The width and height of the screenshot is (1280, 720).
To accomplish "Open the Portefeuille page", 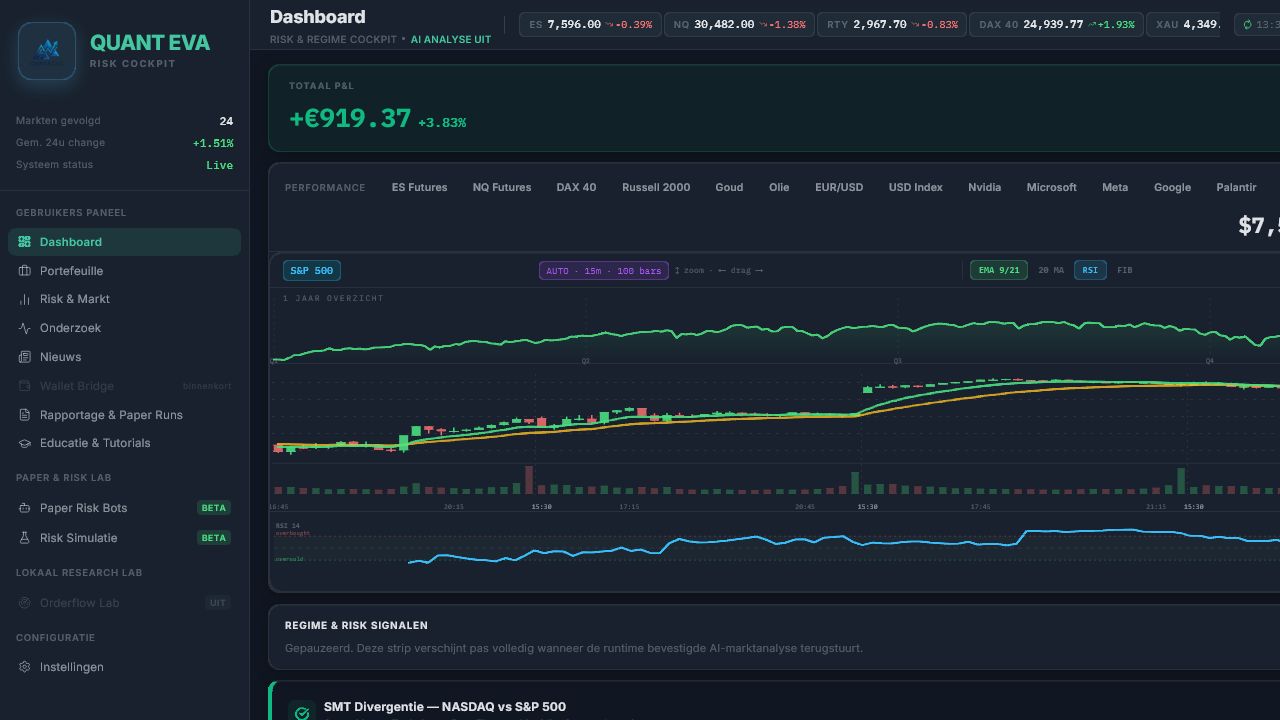I will pos(124,271).
